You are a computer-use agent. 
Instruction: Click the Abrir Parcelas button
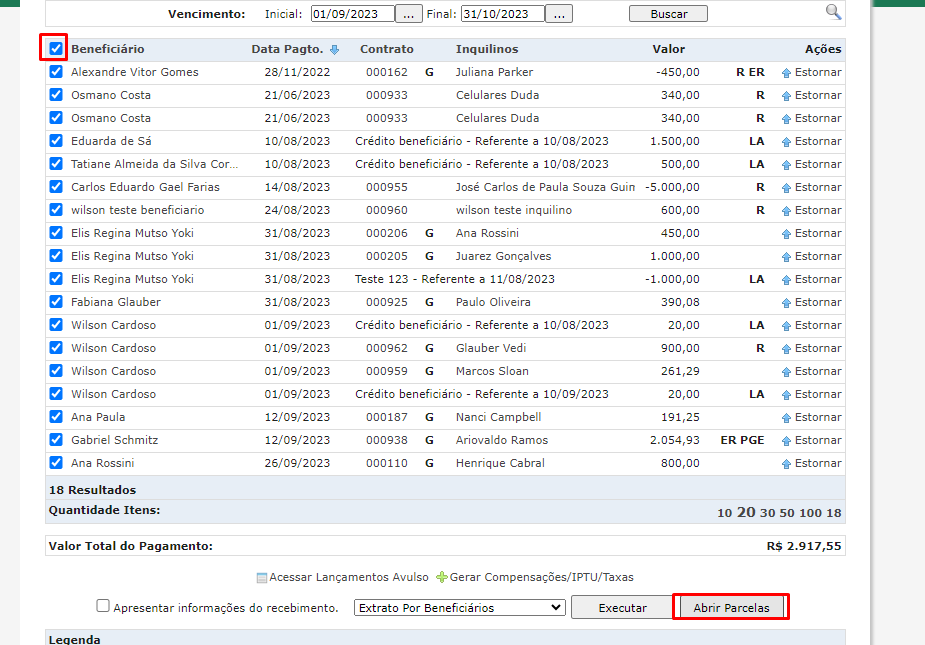coord(732,608)
